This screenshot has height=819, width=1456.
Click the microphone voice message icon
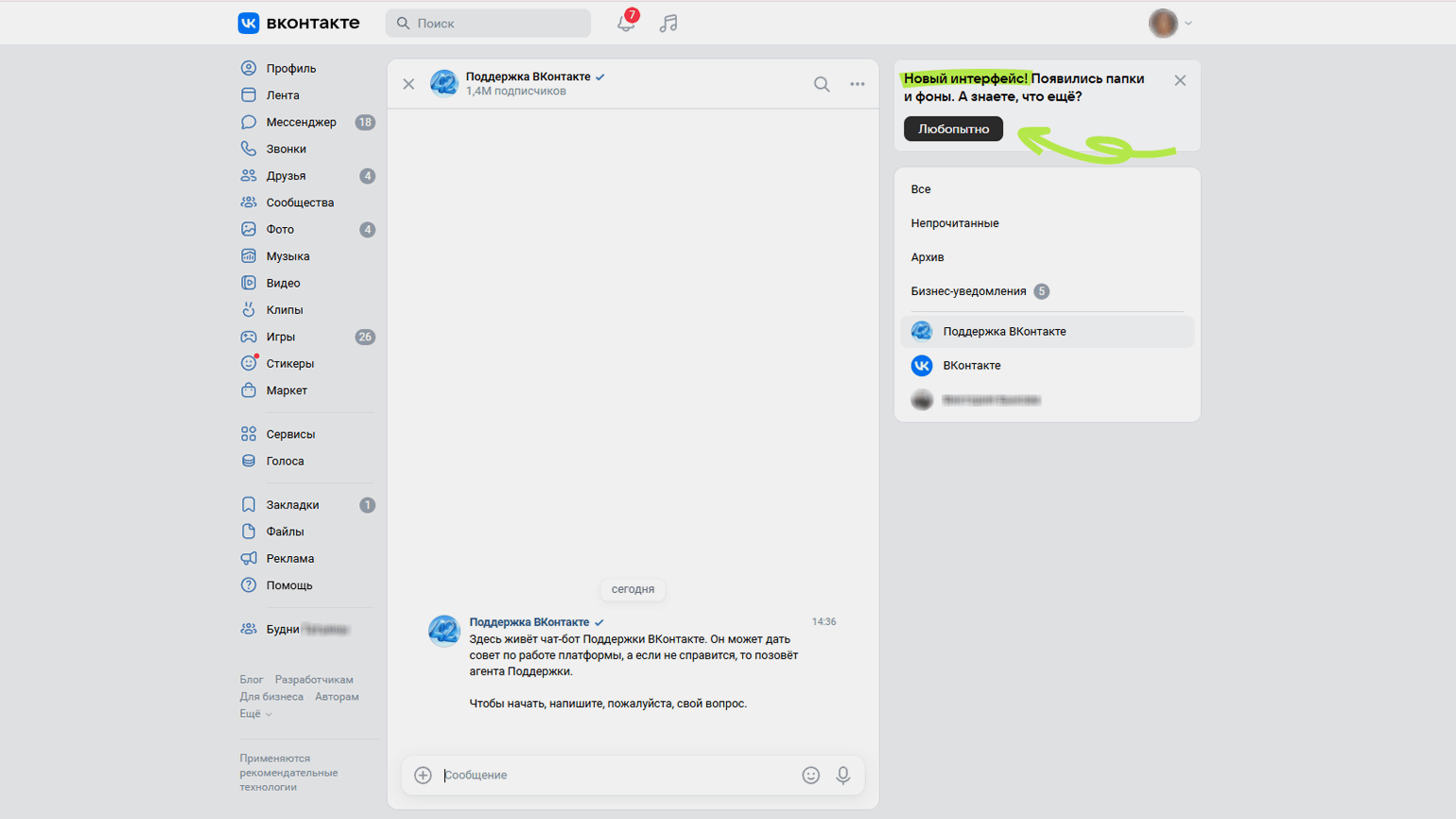coord(842,775)
